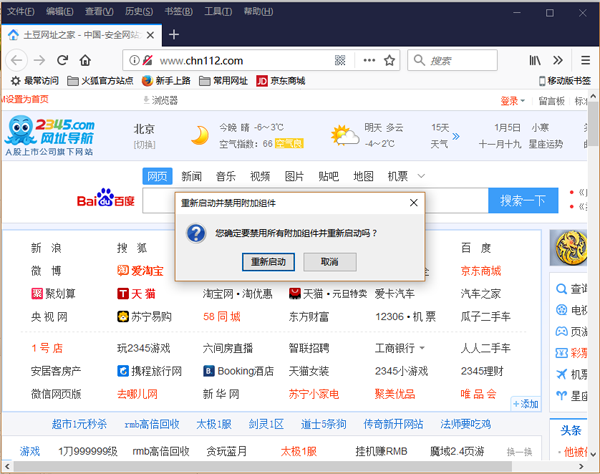
Task: Open page actions three-dot menu
Action: tap(369, 60)
